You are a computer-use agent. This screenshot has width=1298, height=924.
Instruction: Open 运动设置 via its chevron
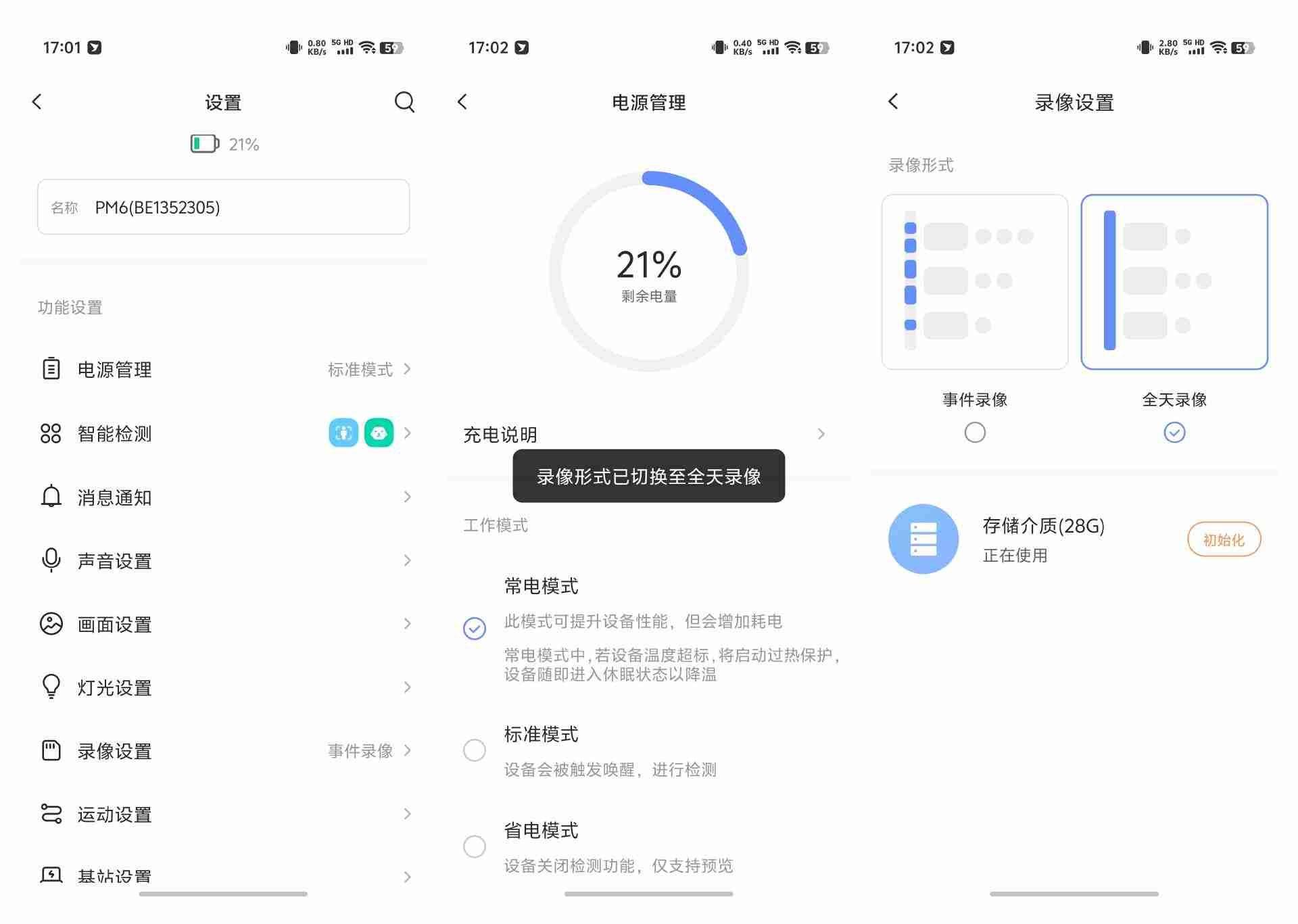408,814
